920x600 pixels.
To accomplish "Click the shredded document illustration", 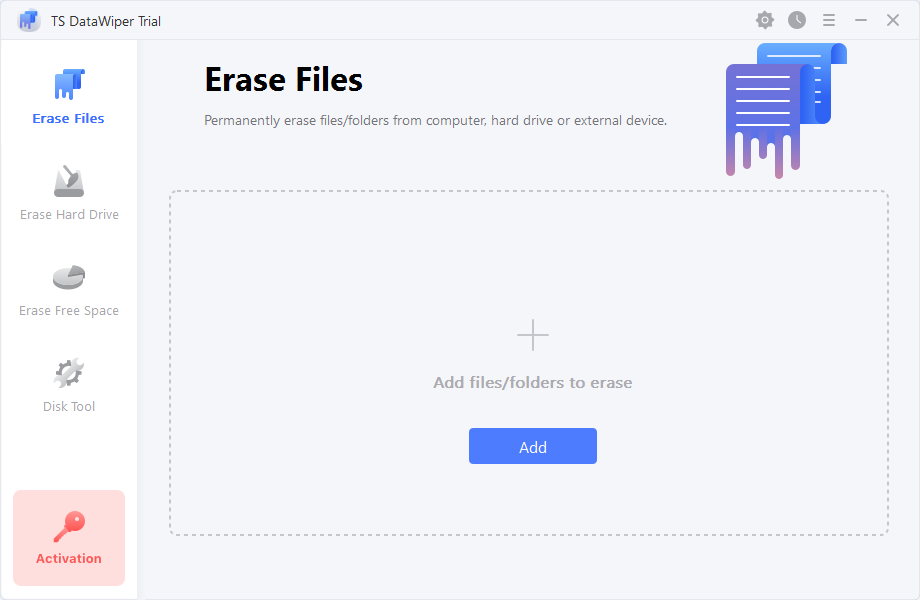I will [x=785, y=110].
